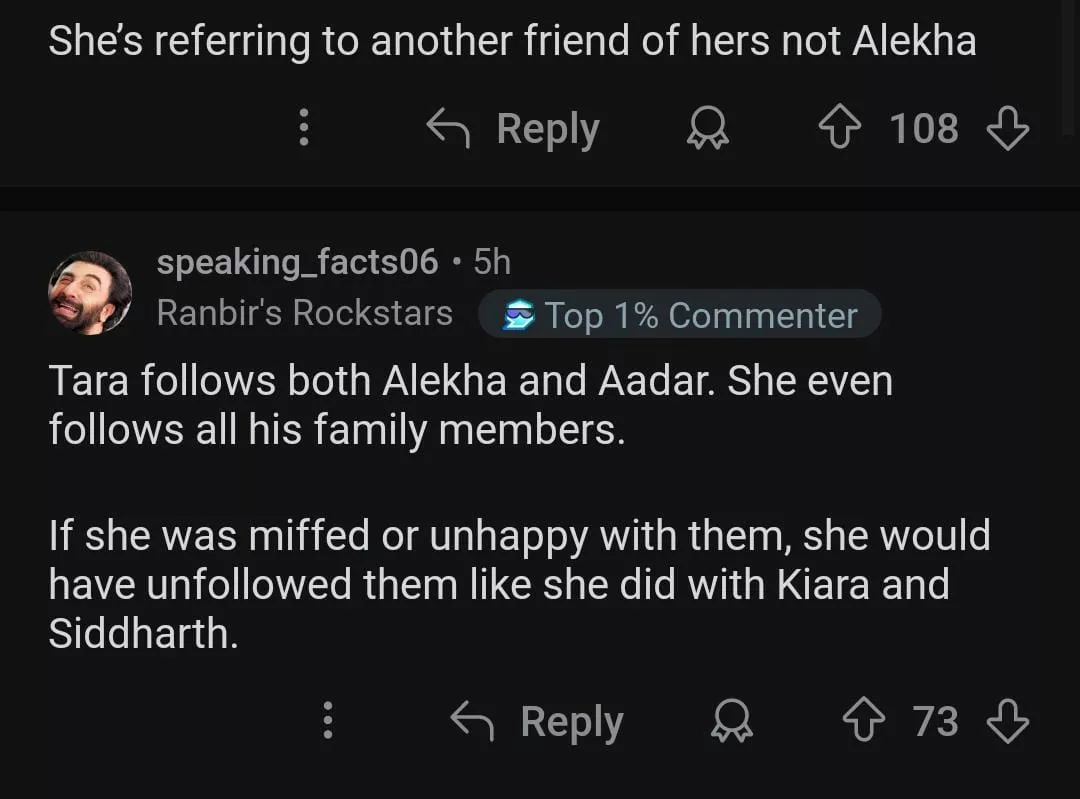Screen dimensions: 1080x799
Task: Give an award to the Alekha friend comment
Action: [x=708, y=129]
